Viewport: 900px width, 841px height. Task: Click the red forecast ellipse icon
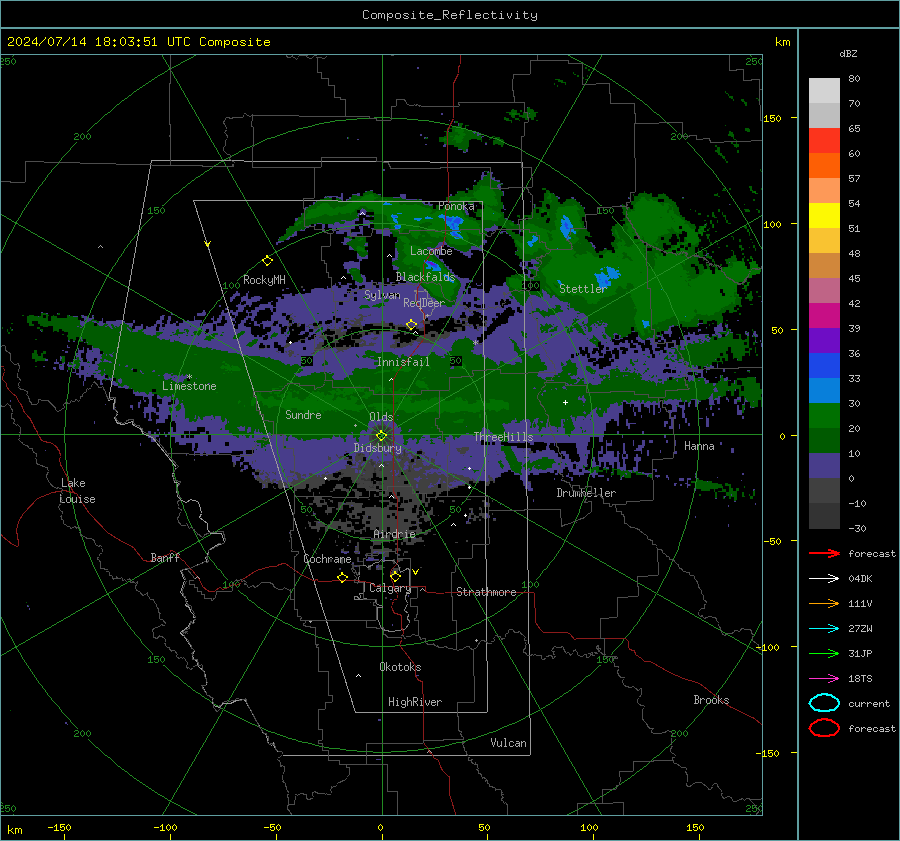tap(824, 728)
